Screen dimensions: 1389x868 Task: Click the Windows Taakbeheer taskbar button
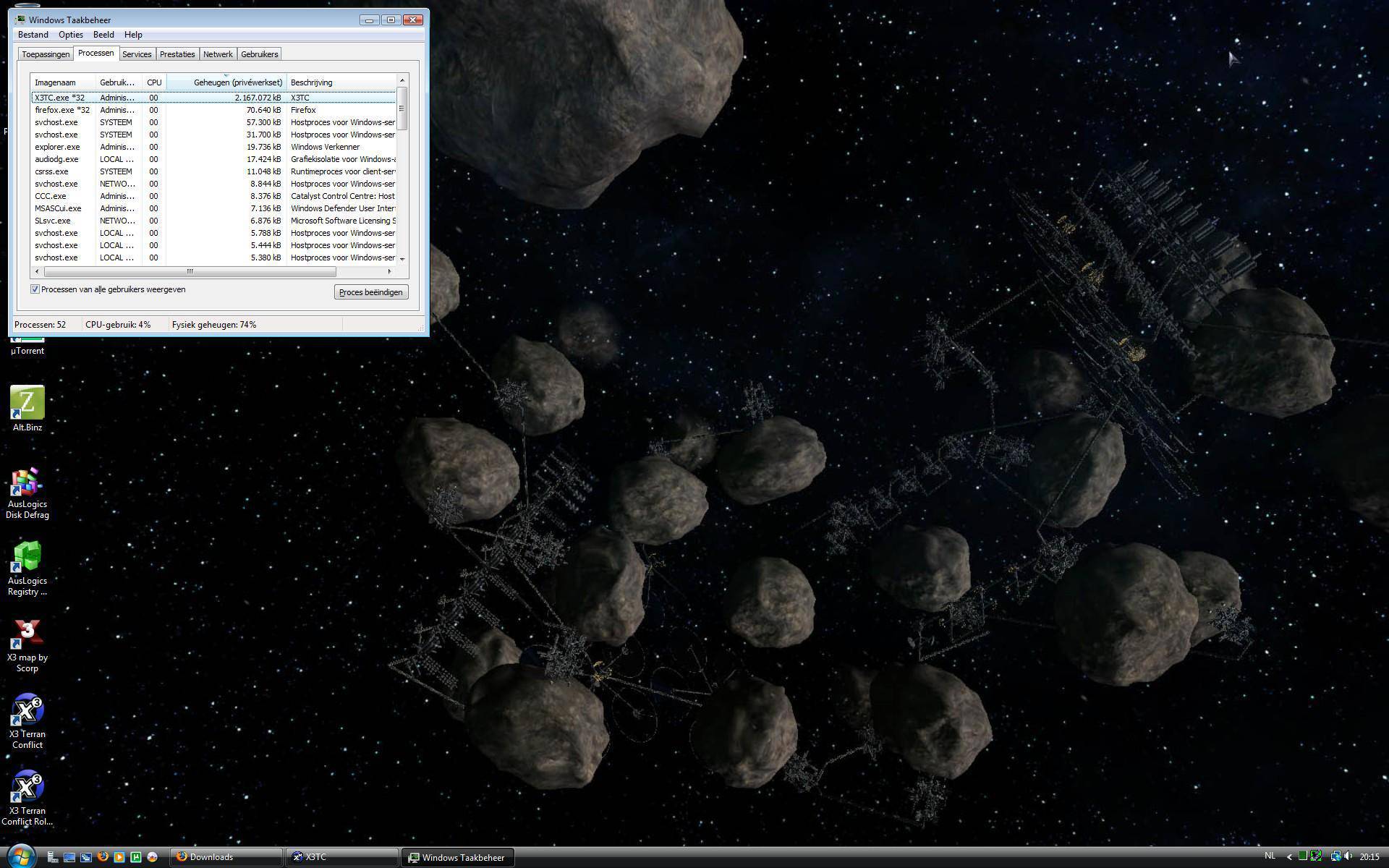(x=457, y=857)
